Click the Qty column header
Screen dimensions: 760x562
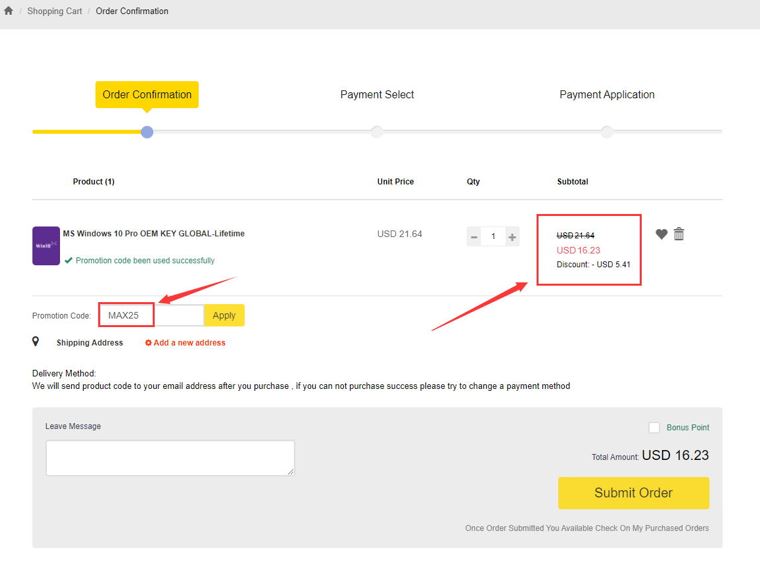(x=473, y=181)
